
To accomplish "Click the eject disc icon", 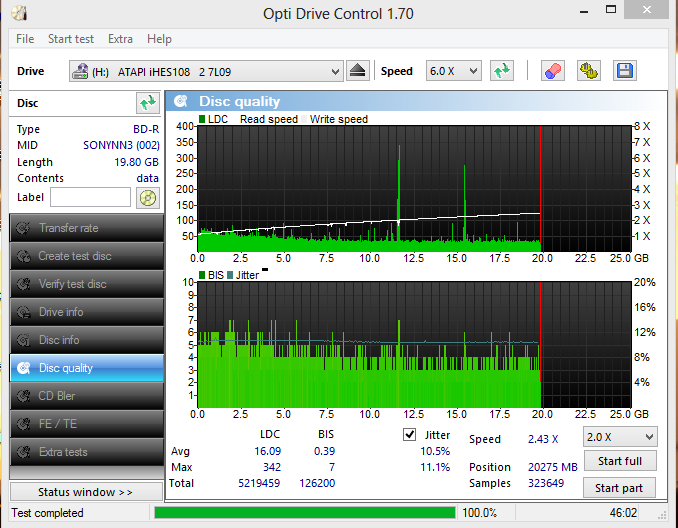I will tap(358, 71).
